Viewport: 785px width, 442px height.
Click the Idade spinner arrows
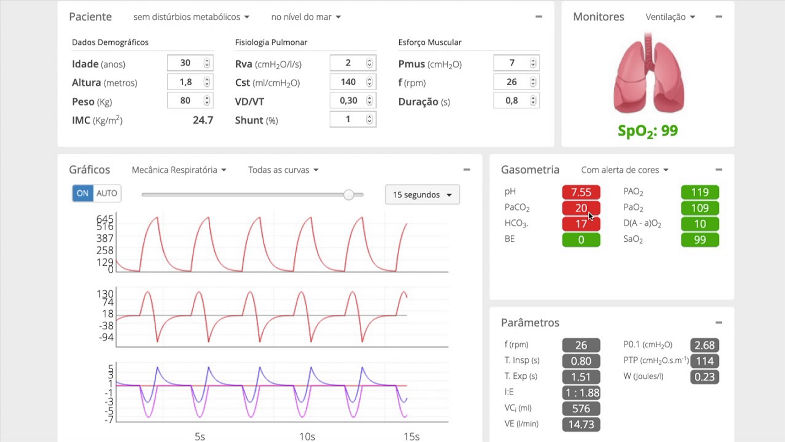pyautogui.click(x=207, y=63)
